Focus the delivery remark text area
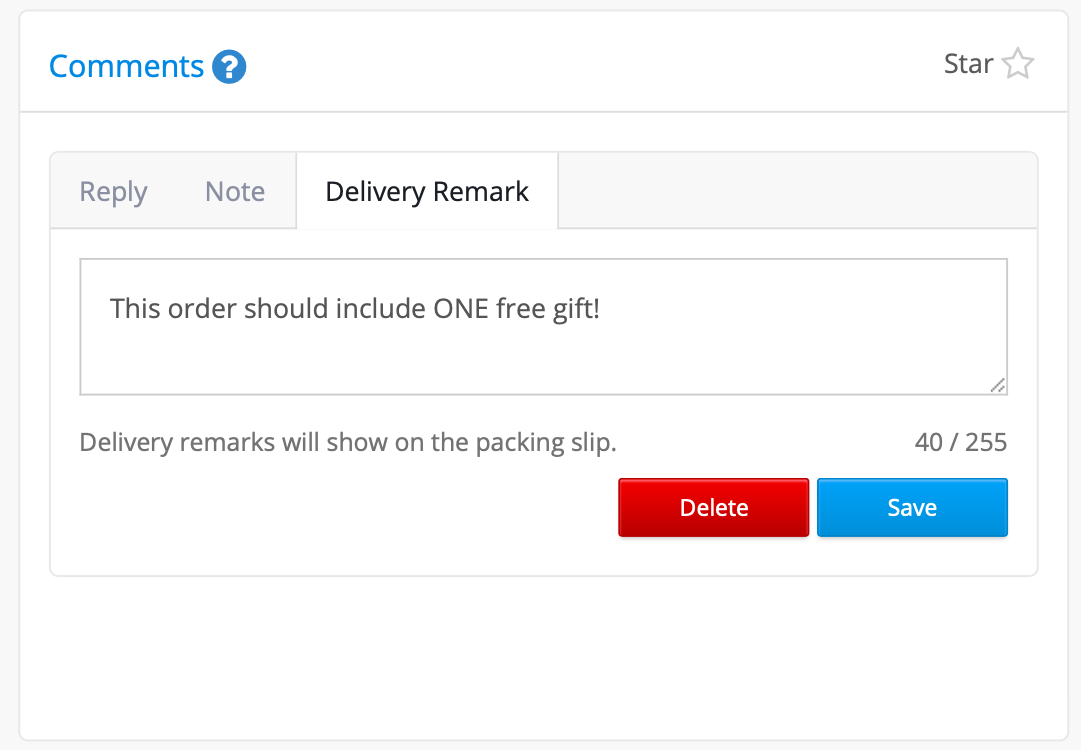This screenshot has width=1081, height=750. 543,327
